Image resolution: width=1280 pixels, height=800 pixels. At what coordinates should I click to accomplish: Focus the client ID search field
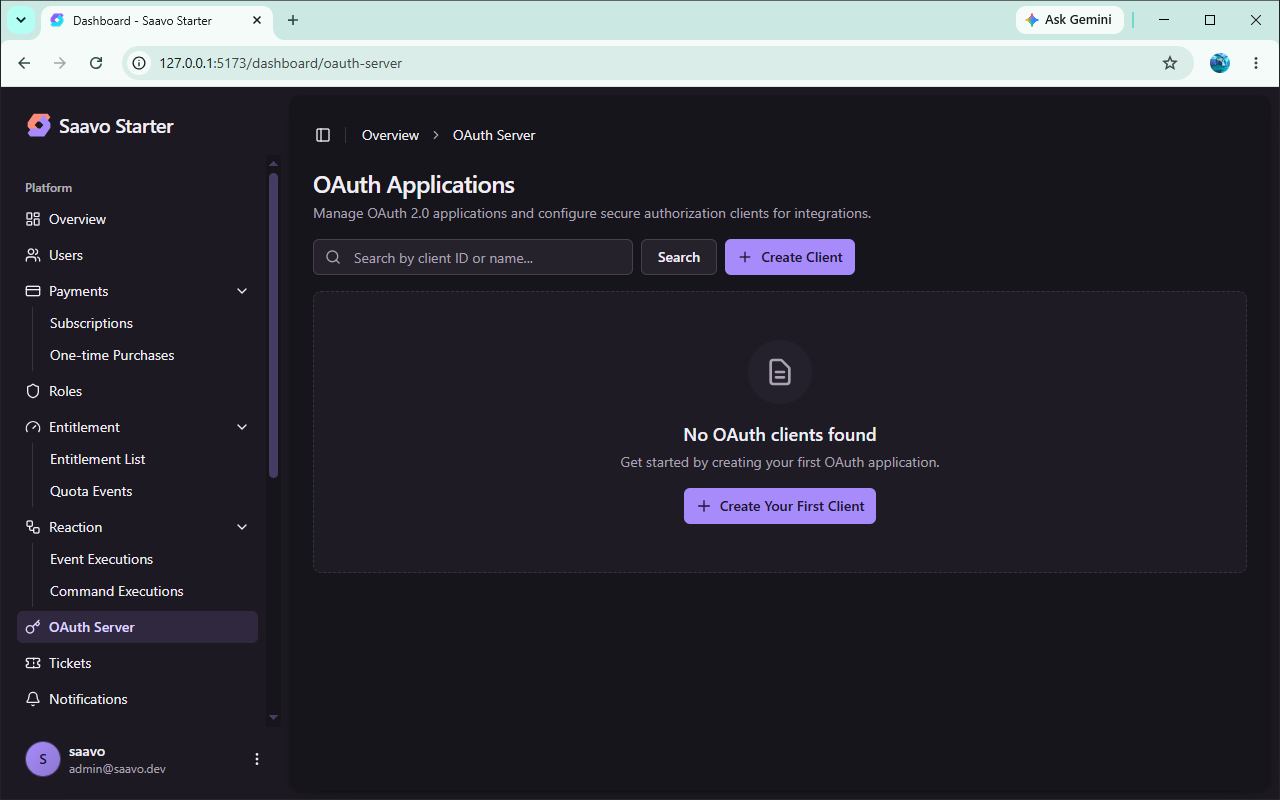(473, 257)
